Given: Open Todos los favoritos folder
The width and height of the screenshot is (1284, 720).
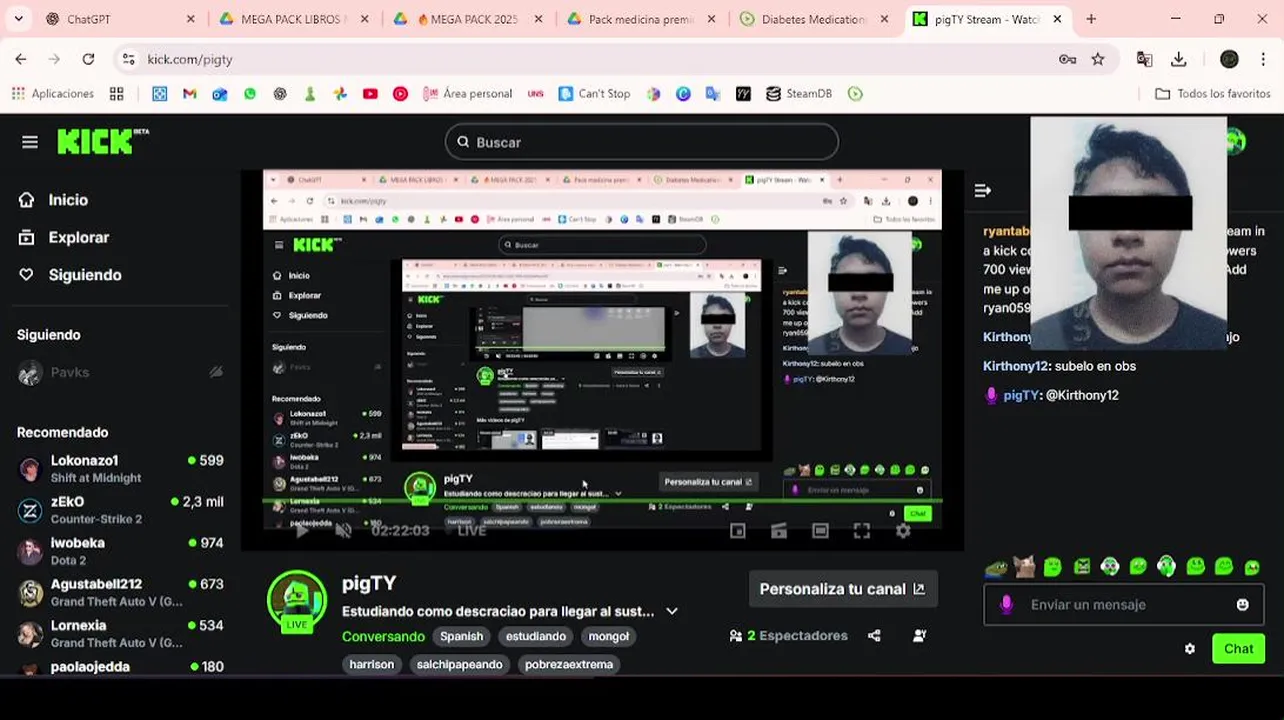Looking at the screenshot, I should (1212, 93).
